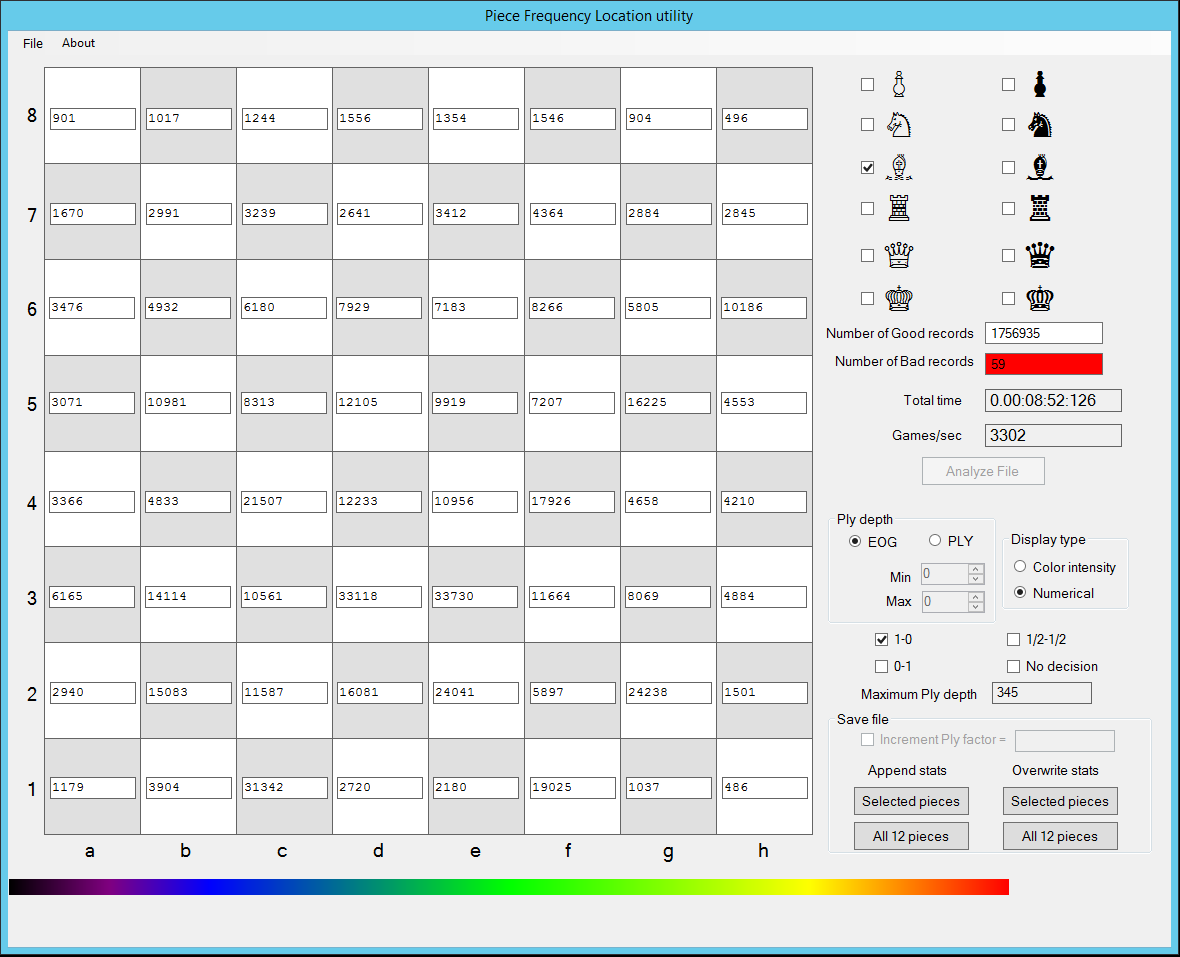
Task: Enable the white knight checkbox
Action: 868,125
